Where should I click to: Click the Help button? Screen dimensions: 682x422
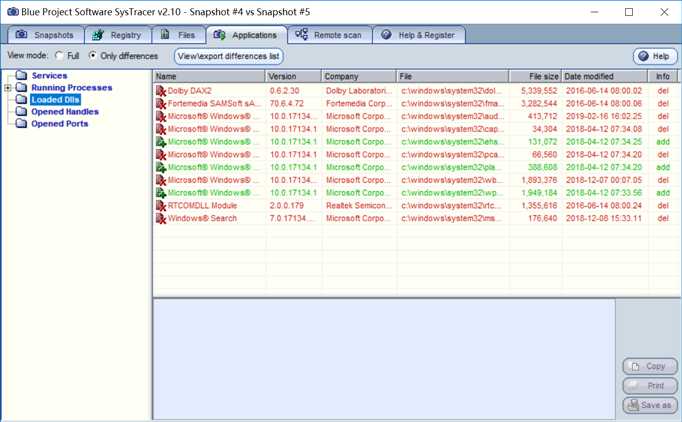click(655, 56)
